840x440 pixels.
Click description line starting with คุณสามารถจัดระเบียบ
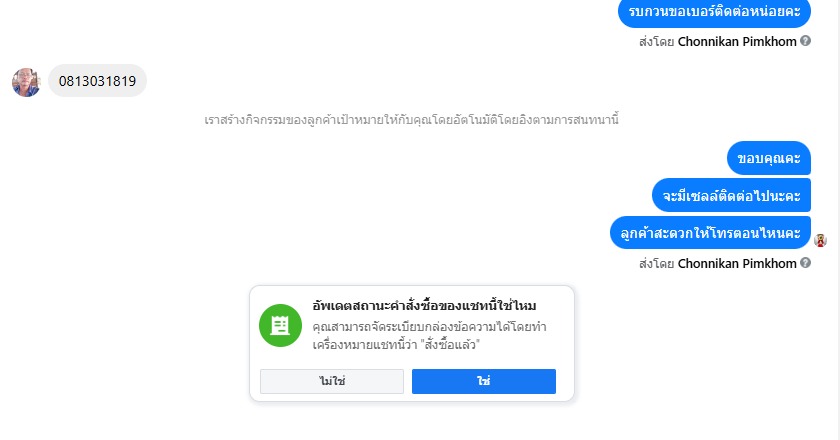point(428,327)
